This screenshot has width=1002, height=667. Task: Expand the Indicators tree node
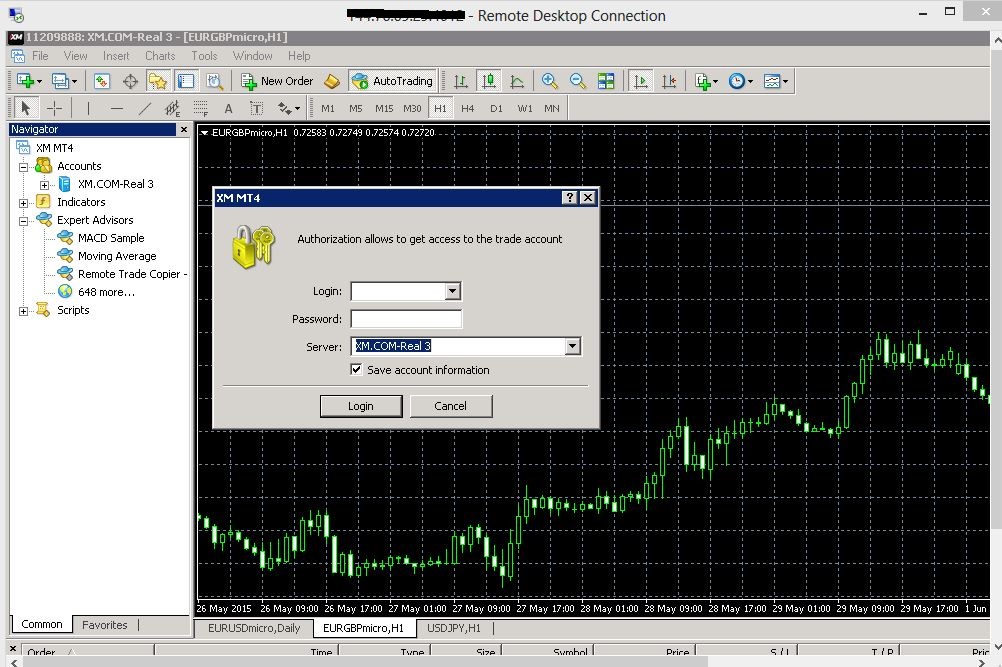24,203
